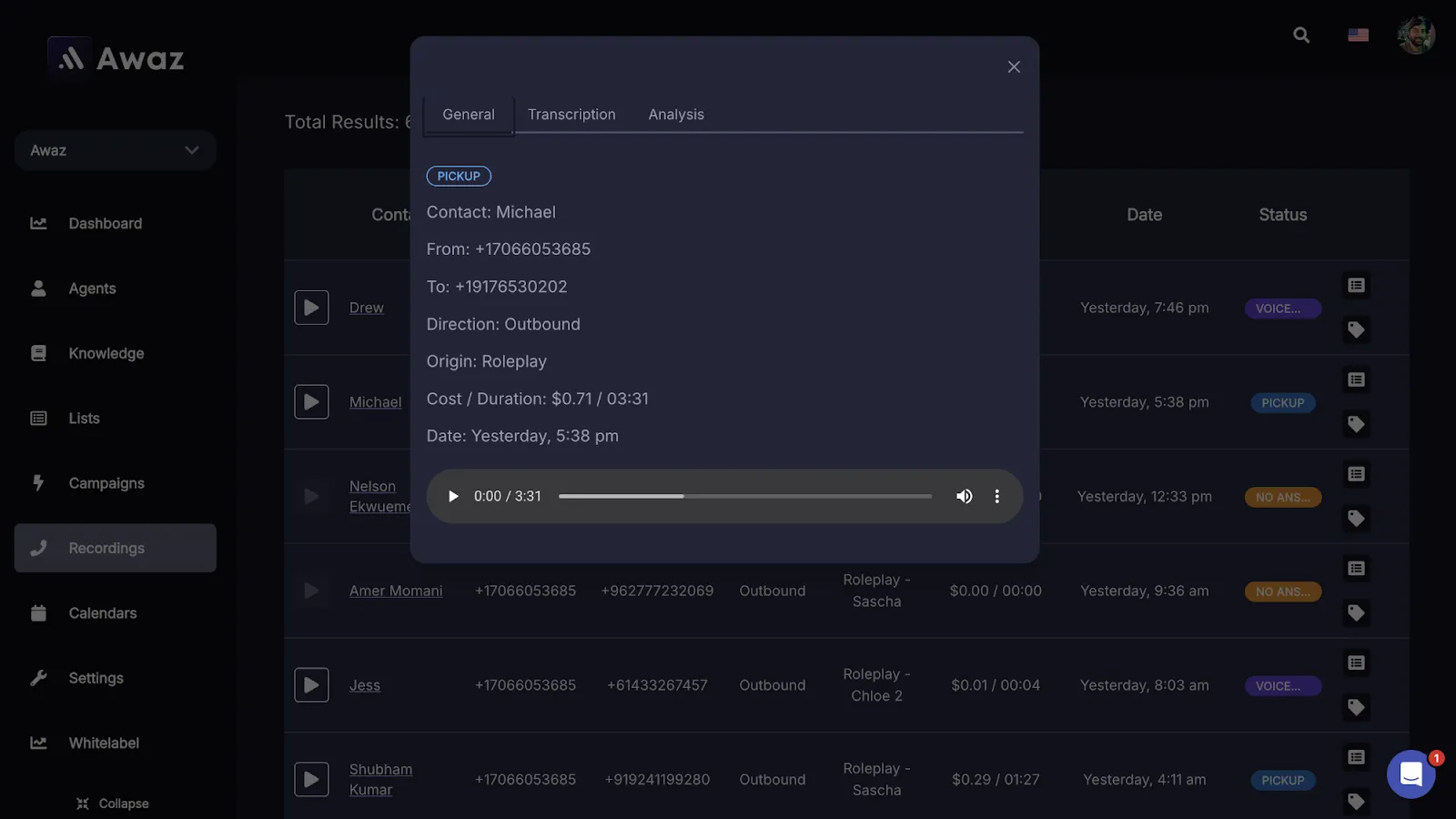Open user profile avatar menu

click(x=1415, y=35)
